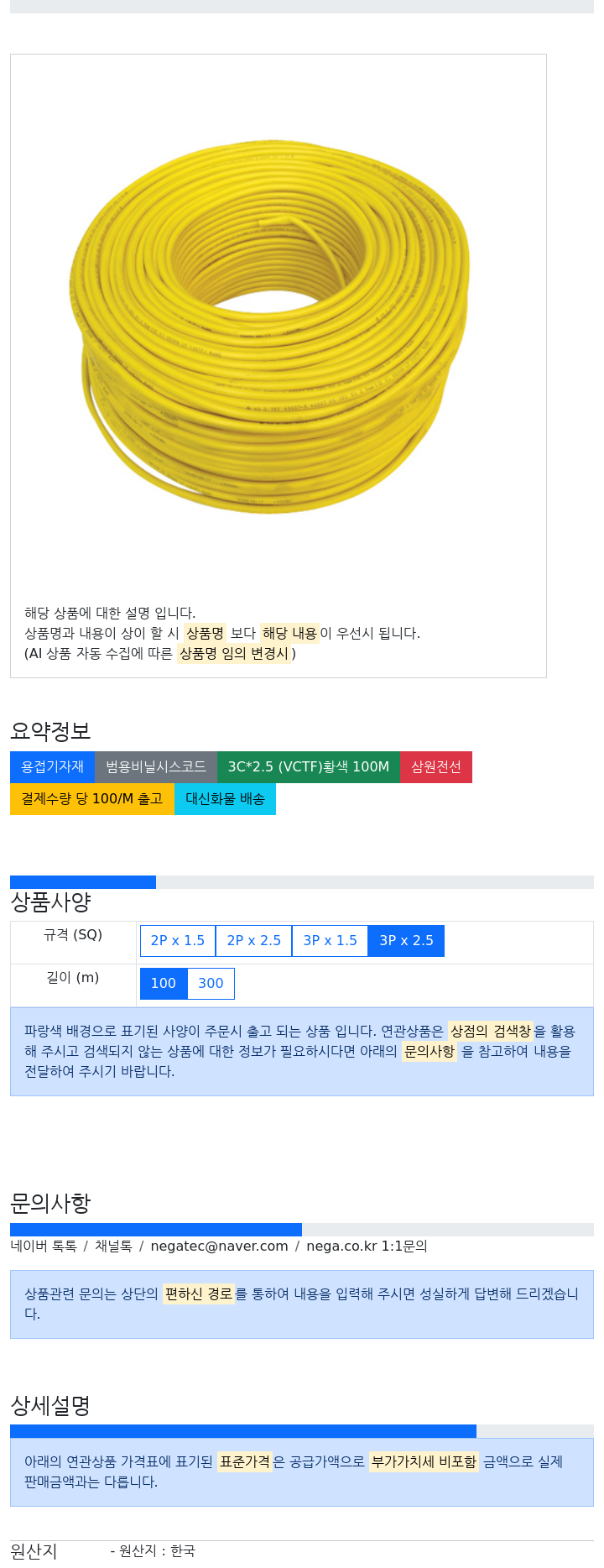604x1568 pixels.
Task: Click the 용접기자재 blue tag
Action: click(53, 767)
